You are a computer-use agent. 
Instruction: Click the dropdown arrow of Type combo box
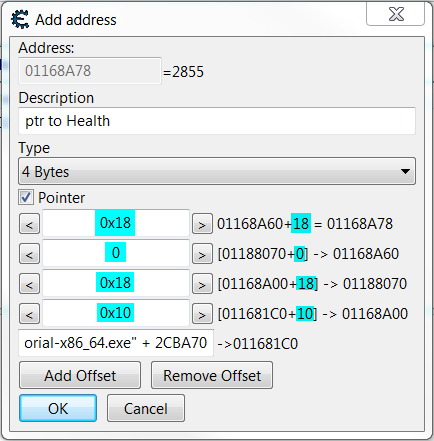pyautogui.click(x=405, y=171)
